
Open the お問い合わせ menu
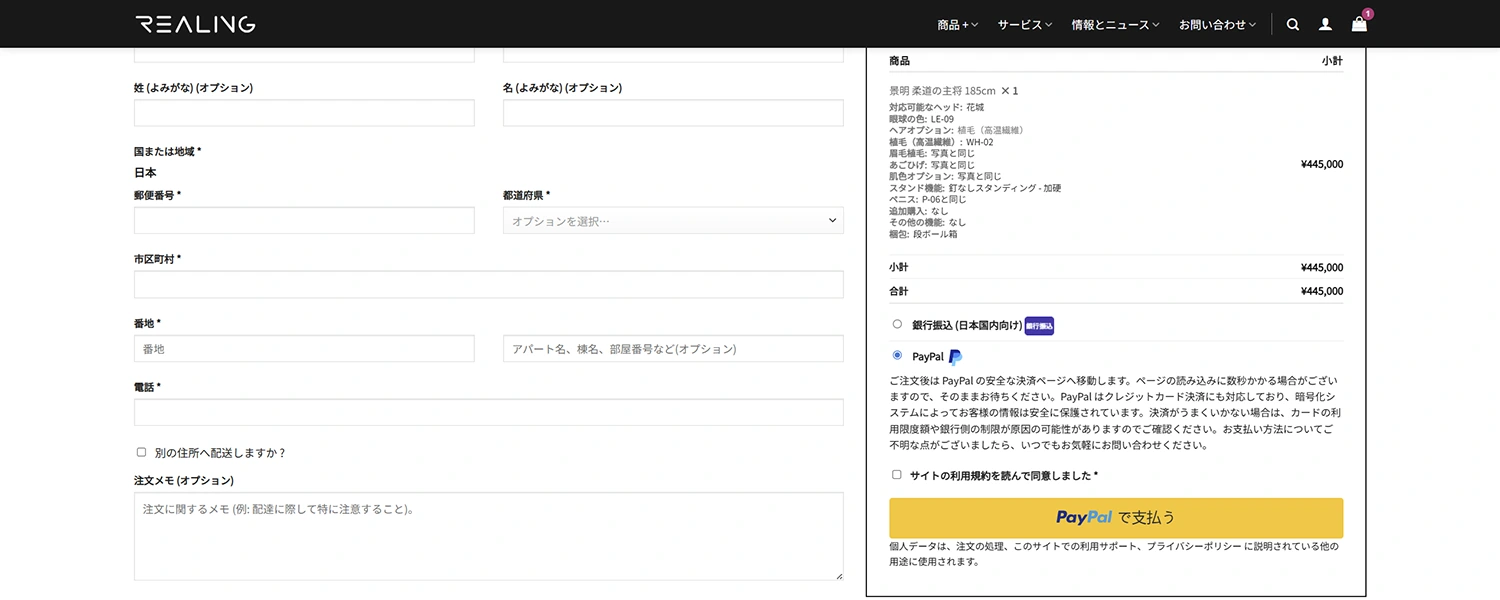pos(1217,24)
